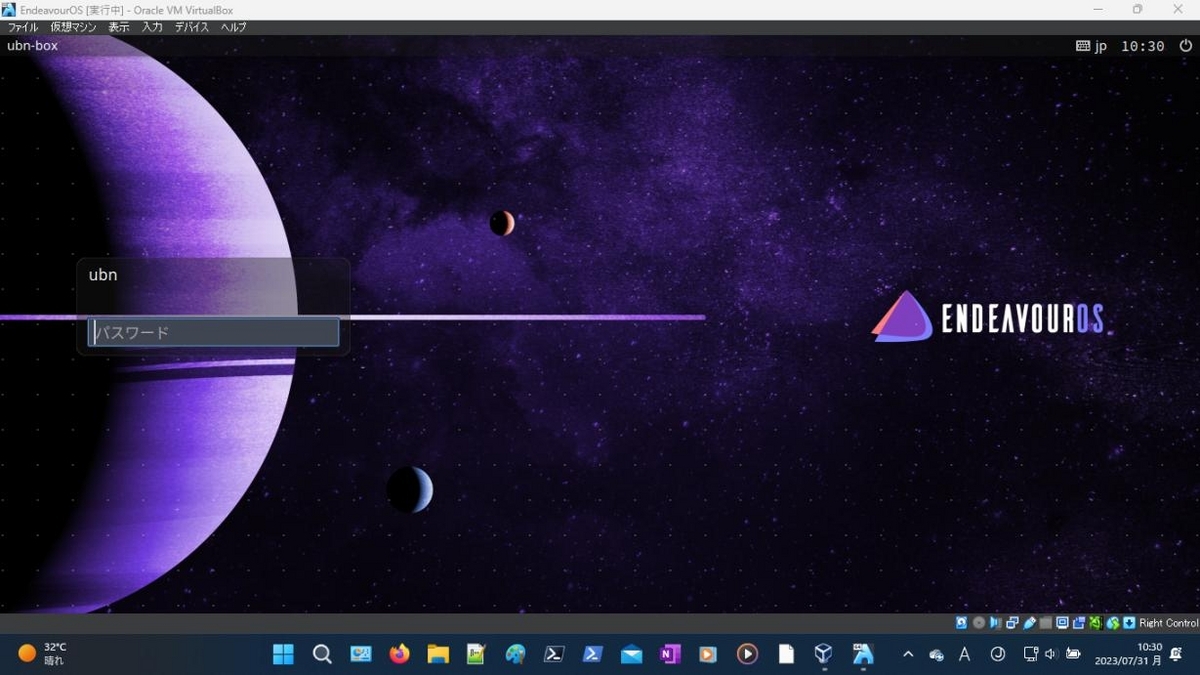Click the ubn-box hostname label

click(x=32, y=46)
